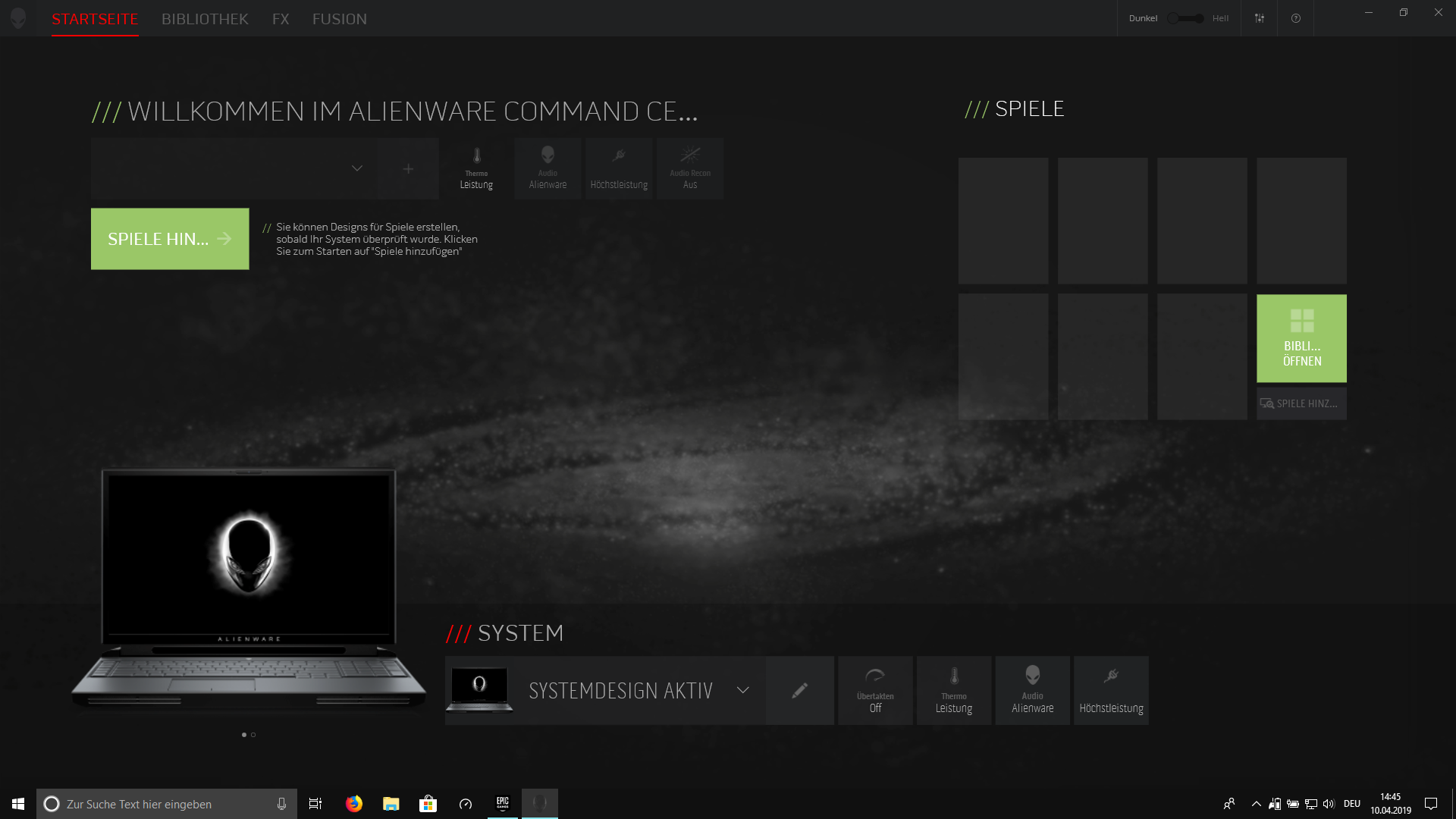This screenshot has width=1456, height=819.
Task: Select the top Thermo Leistung tile
Action: click(476, 168)
